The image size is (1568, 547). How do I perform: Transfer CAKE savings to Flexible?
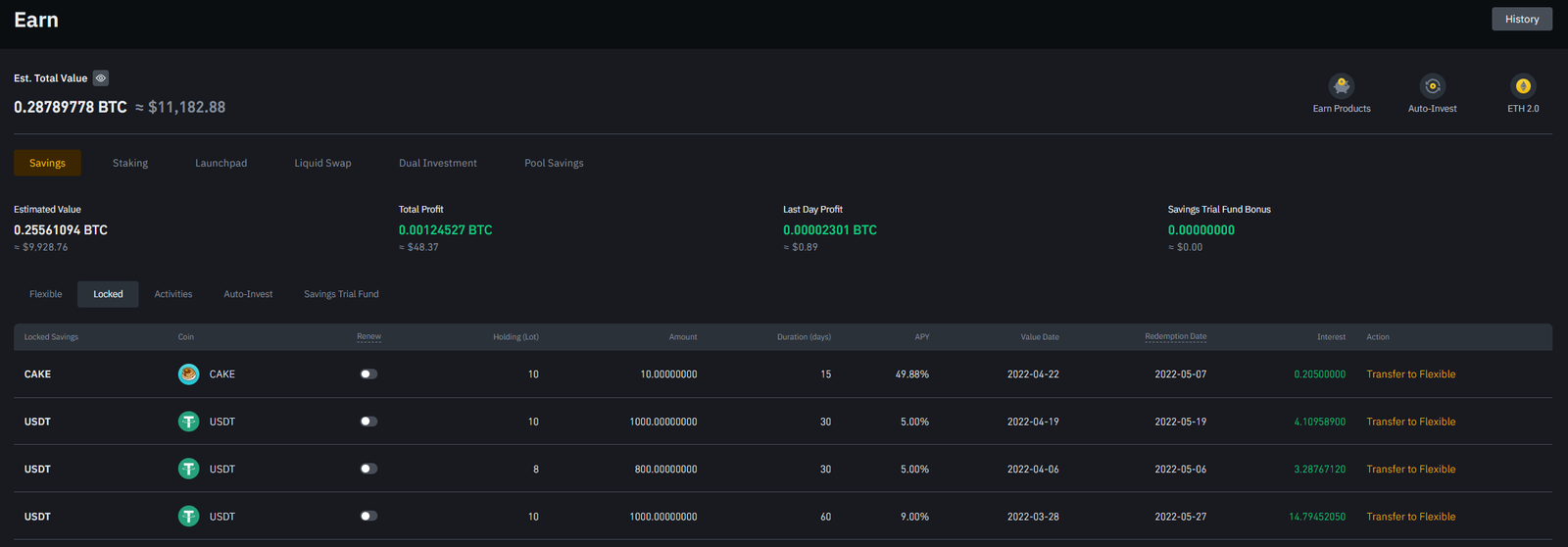tap(1410, 374)
